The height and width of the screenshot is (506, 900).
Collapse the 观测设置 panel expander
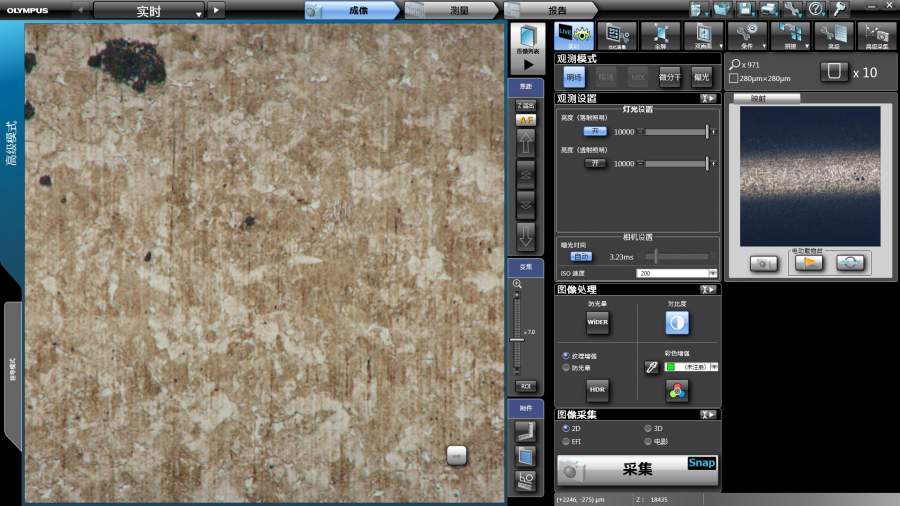point(708,99)
